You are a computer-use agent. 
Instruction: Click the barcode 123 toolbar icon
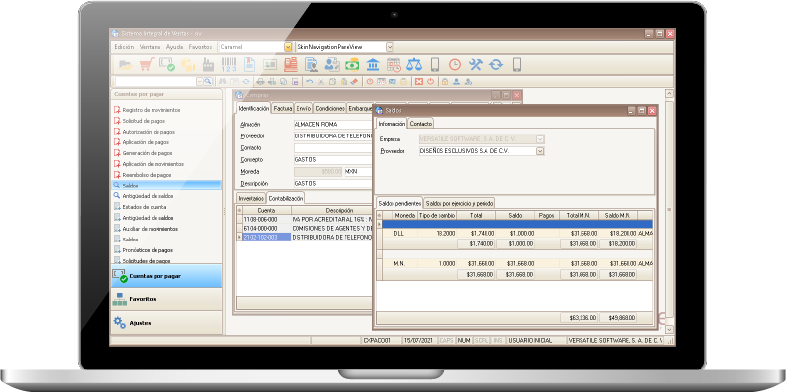point(229,65)
